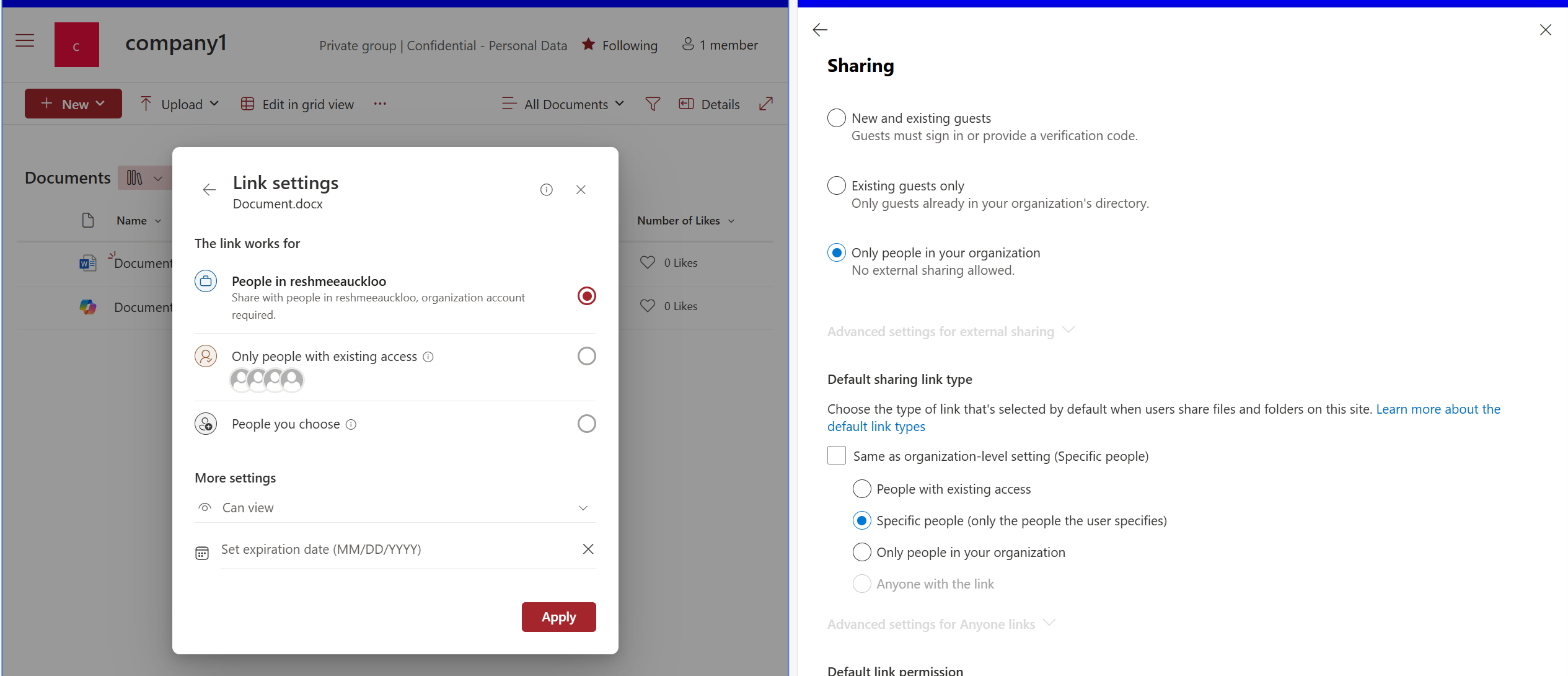Click the info icon in Link settings header

546,189
